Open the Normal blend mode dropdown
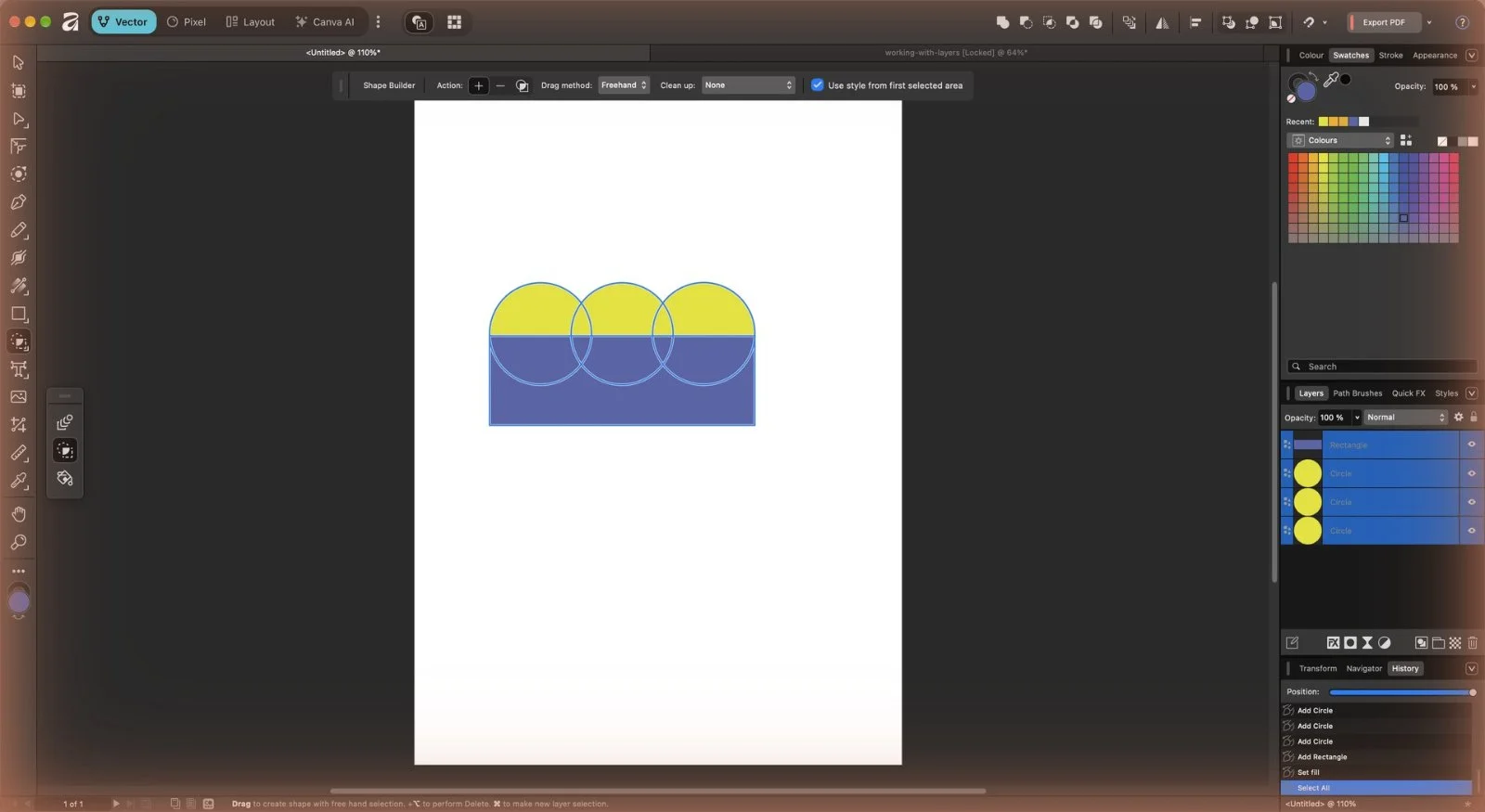The height and width of the screenshot is (812, 1485). 1405,418
